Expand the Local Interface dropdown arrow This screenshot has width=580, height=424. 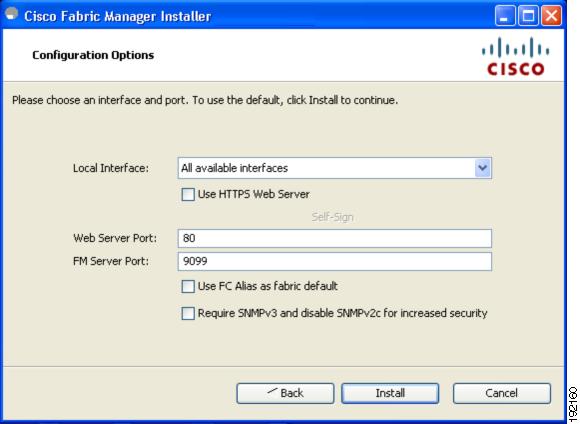click(482, 168)
